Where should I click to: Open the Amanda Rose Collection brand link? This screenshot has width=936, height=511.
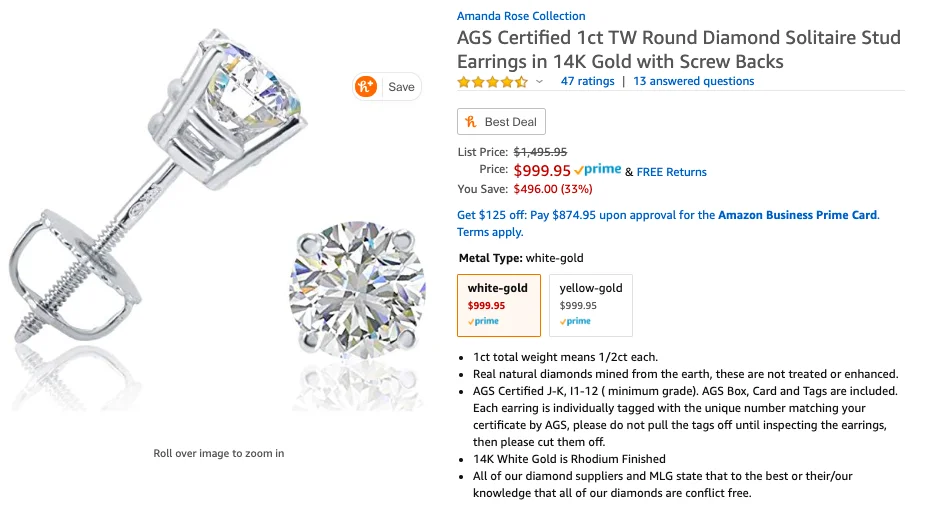click(x=521, y=16)
